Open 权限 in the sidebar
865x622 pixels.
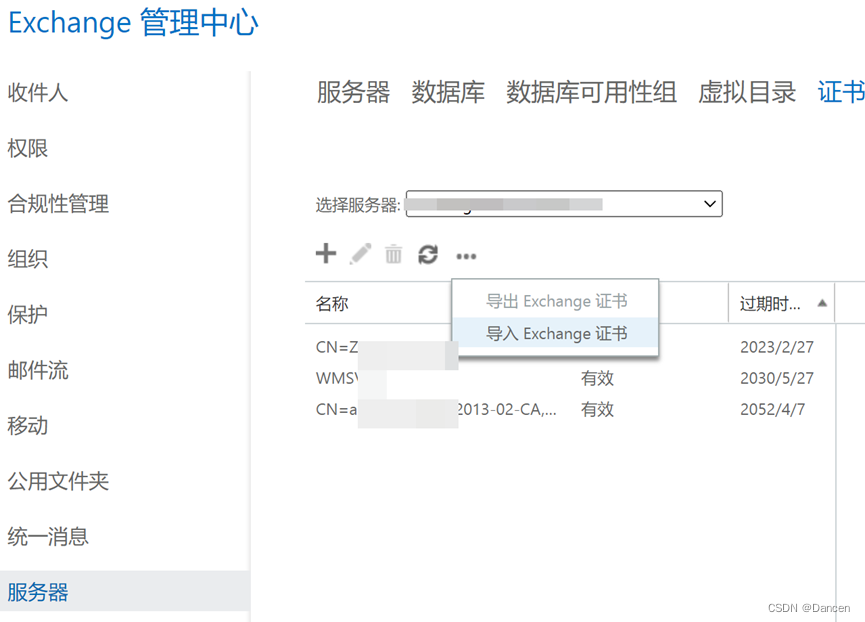28,148
